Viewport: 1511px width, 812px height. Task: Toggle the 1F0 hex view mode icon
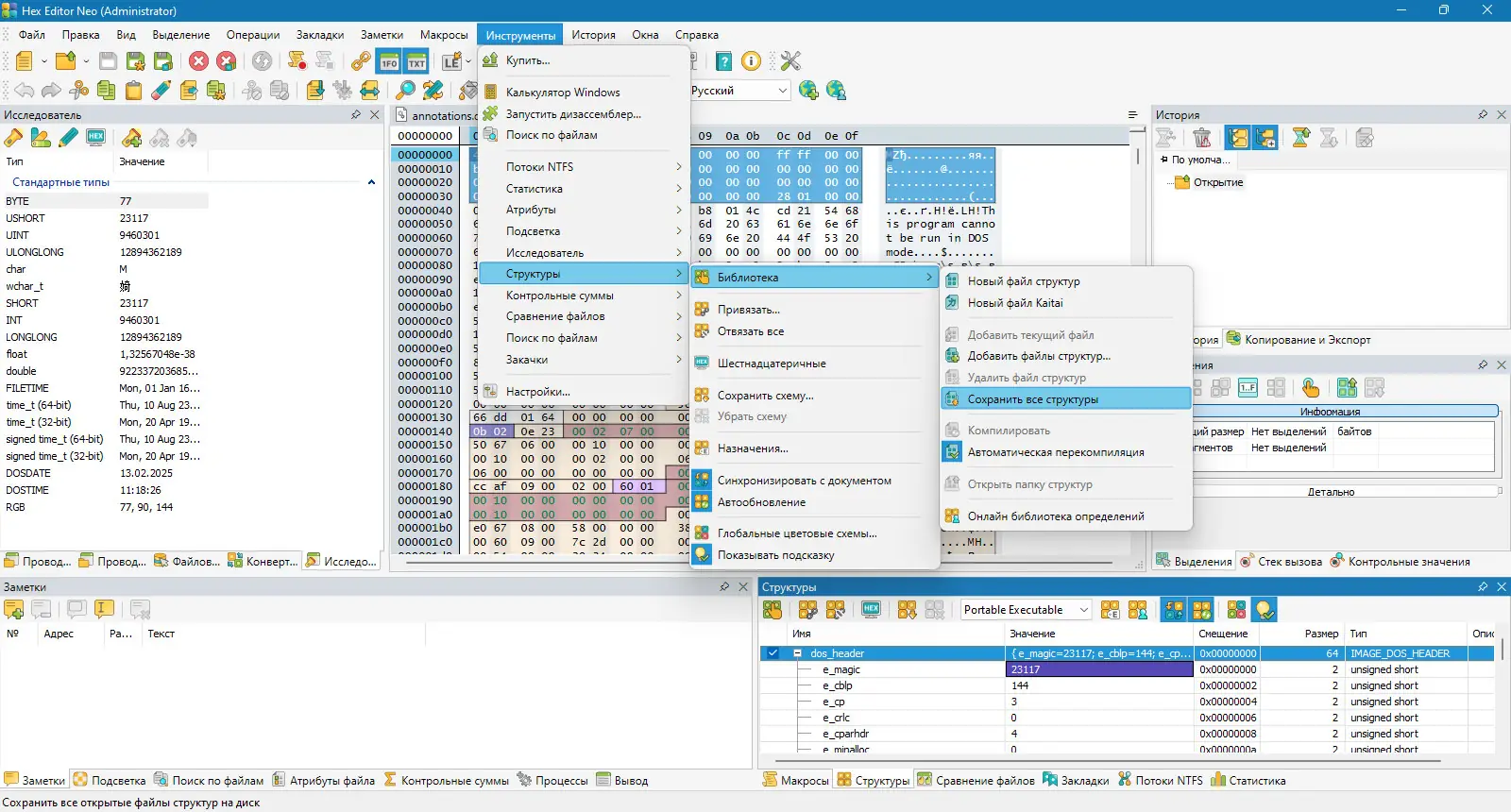coord(389,61)
